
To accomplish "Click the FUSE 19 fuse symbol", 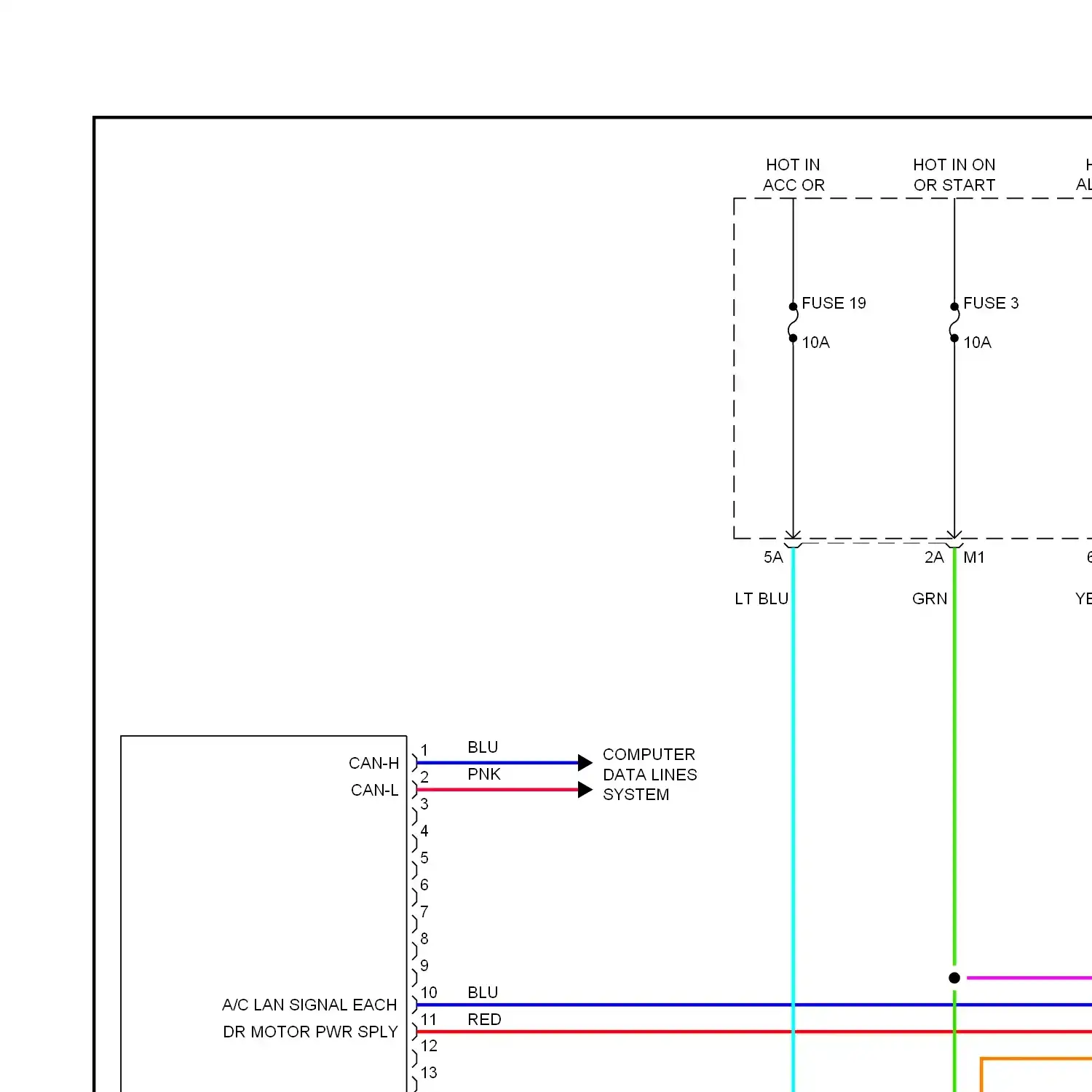I will [x=793, y=322].
